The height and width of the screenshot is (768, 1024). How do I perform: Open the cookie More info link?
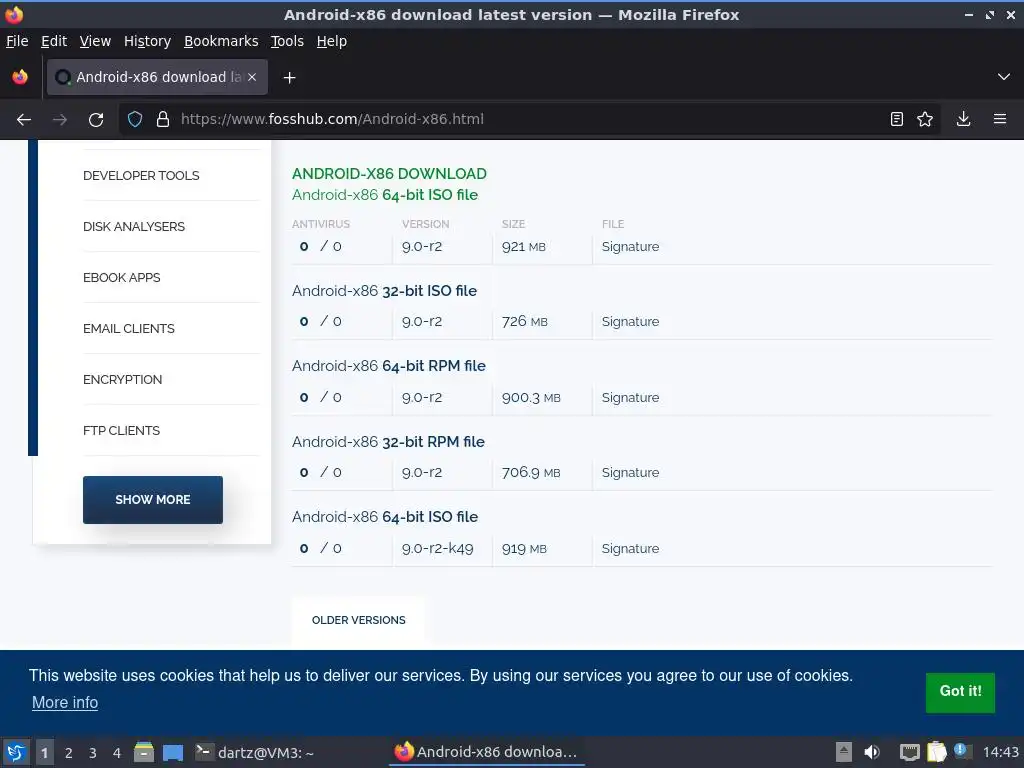click(x=65, y=703)
